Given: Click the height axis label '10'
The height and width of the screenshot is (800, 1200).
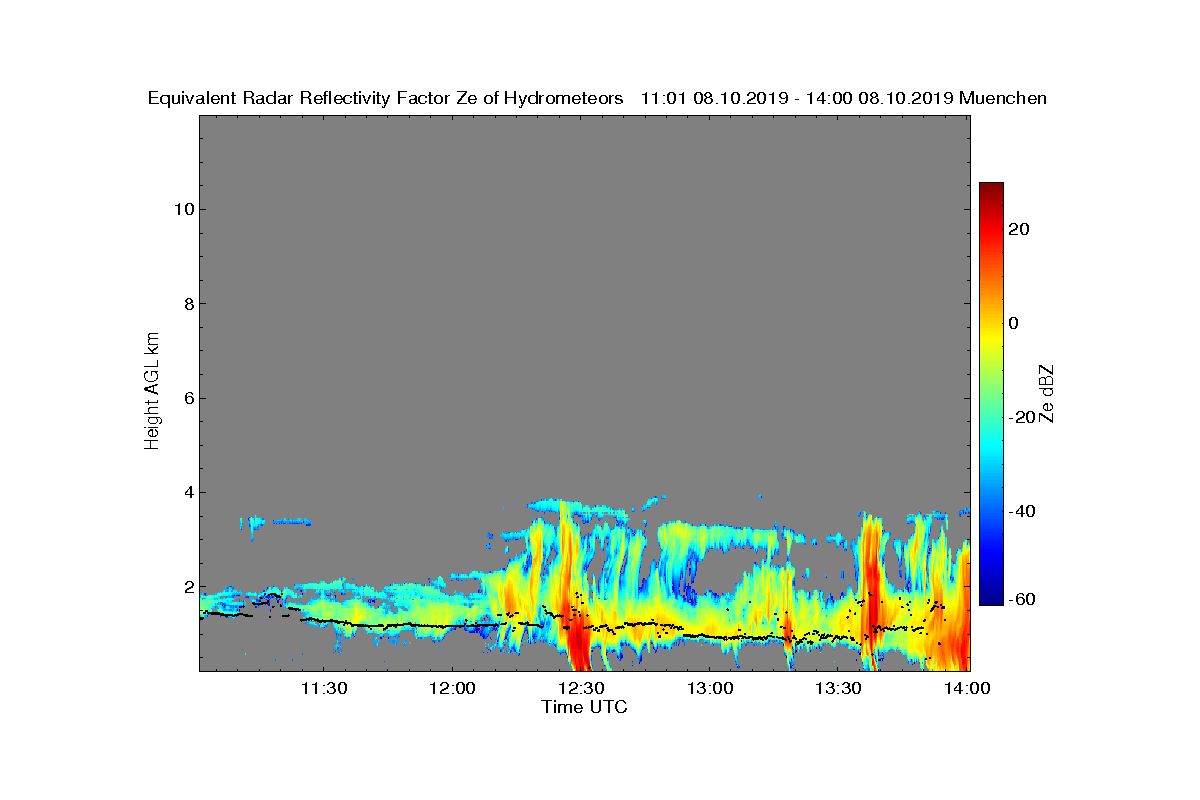Looking at the screenshot, I should pos(182,209).
